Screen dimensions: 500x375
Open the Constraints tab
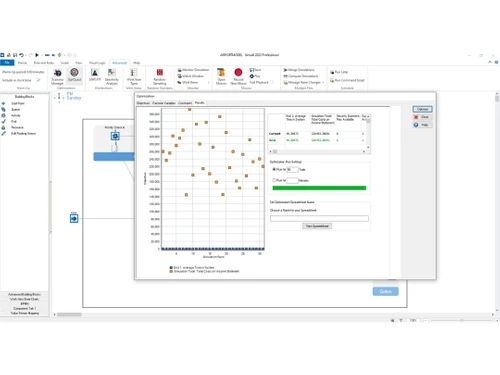[185, 103]
